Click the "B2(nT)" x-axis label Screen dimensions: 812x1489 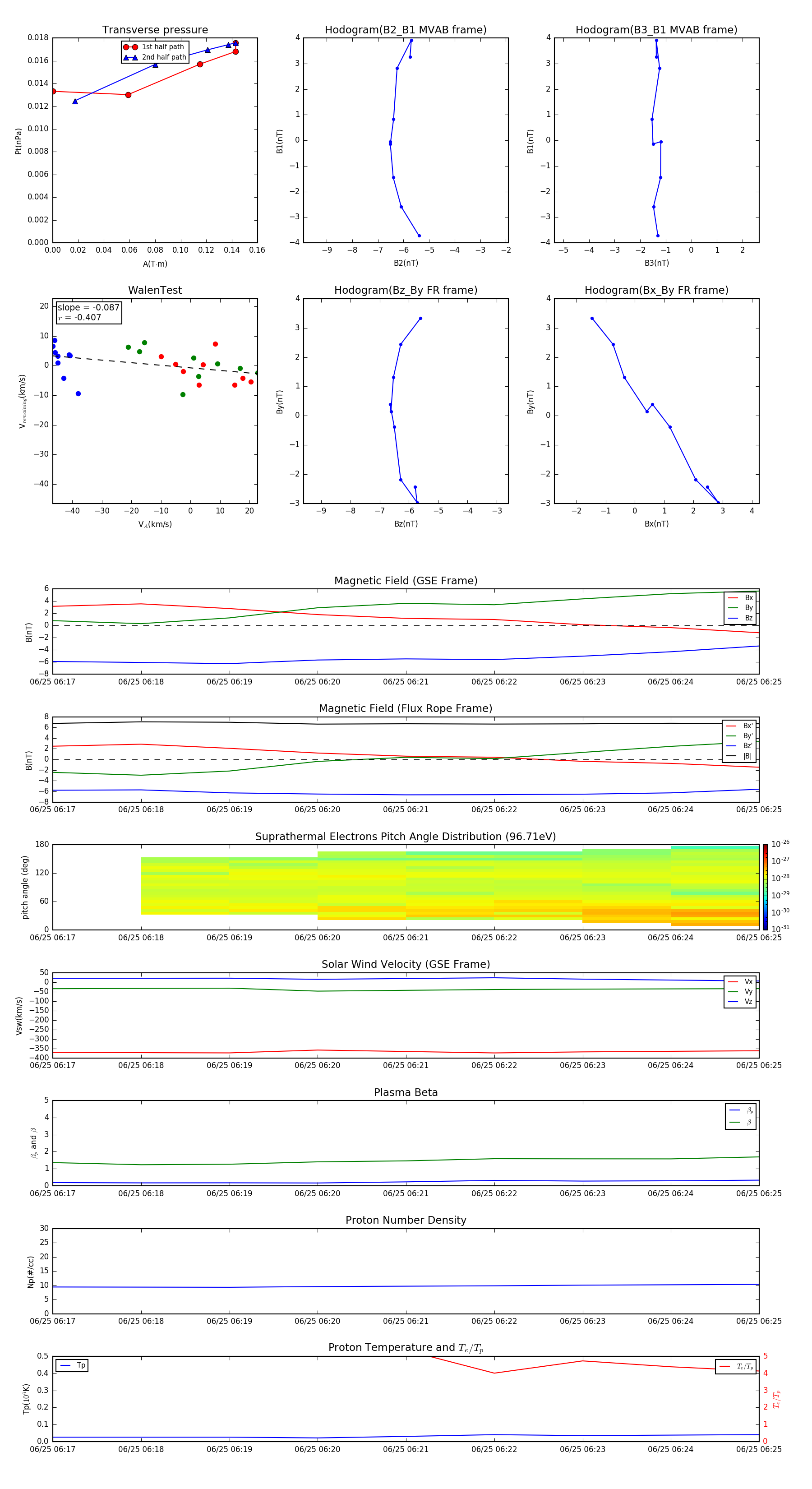coord(406,263)
